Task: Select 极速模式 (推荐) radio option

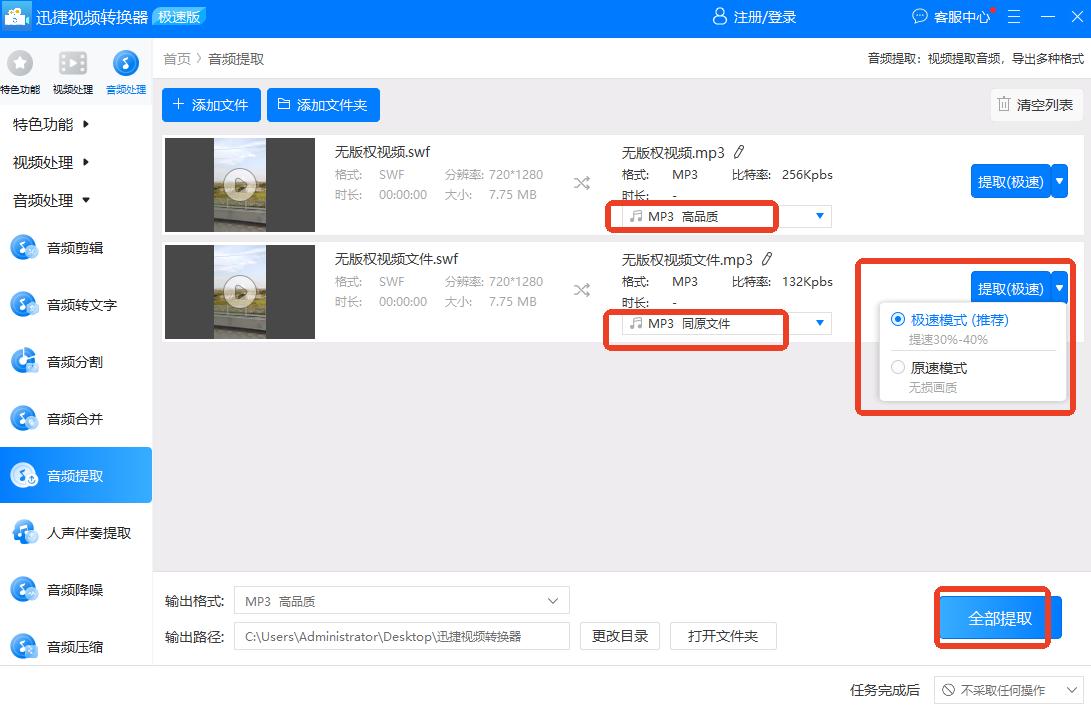Action: click(x=897, y=320)
